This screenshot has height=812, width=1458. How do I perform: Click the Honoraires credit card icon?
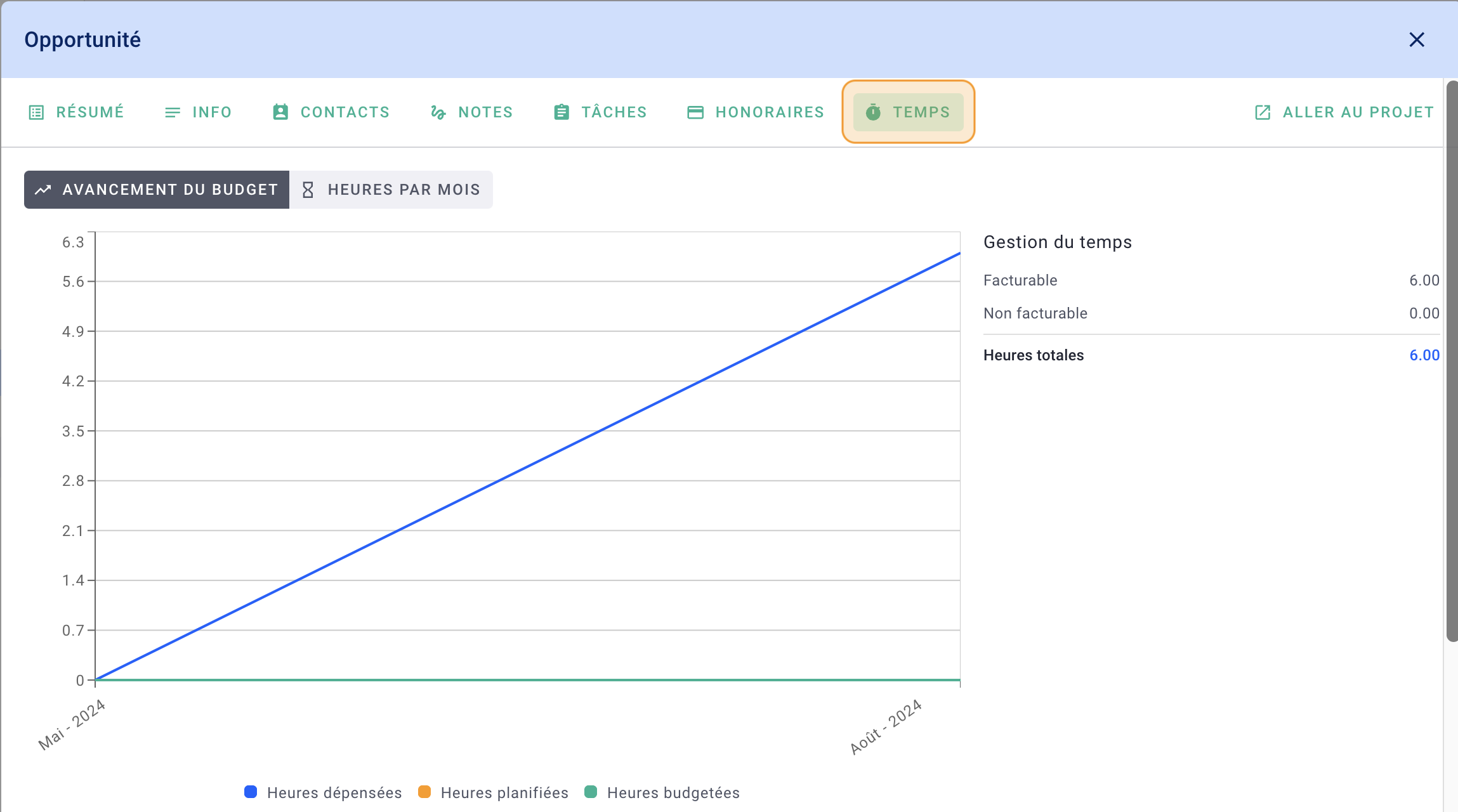(x=695, y=112)
